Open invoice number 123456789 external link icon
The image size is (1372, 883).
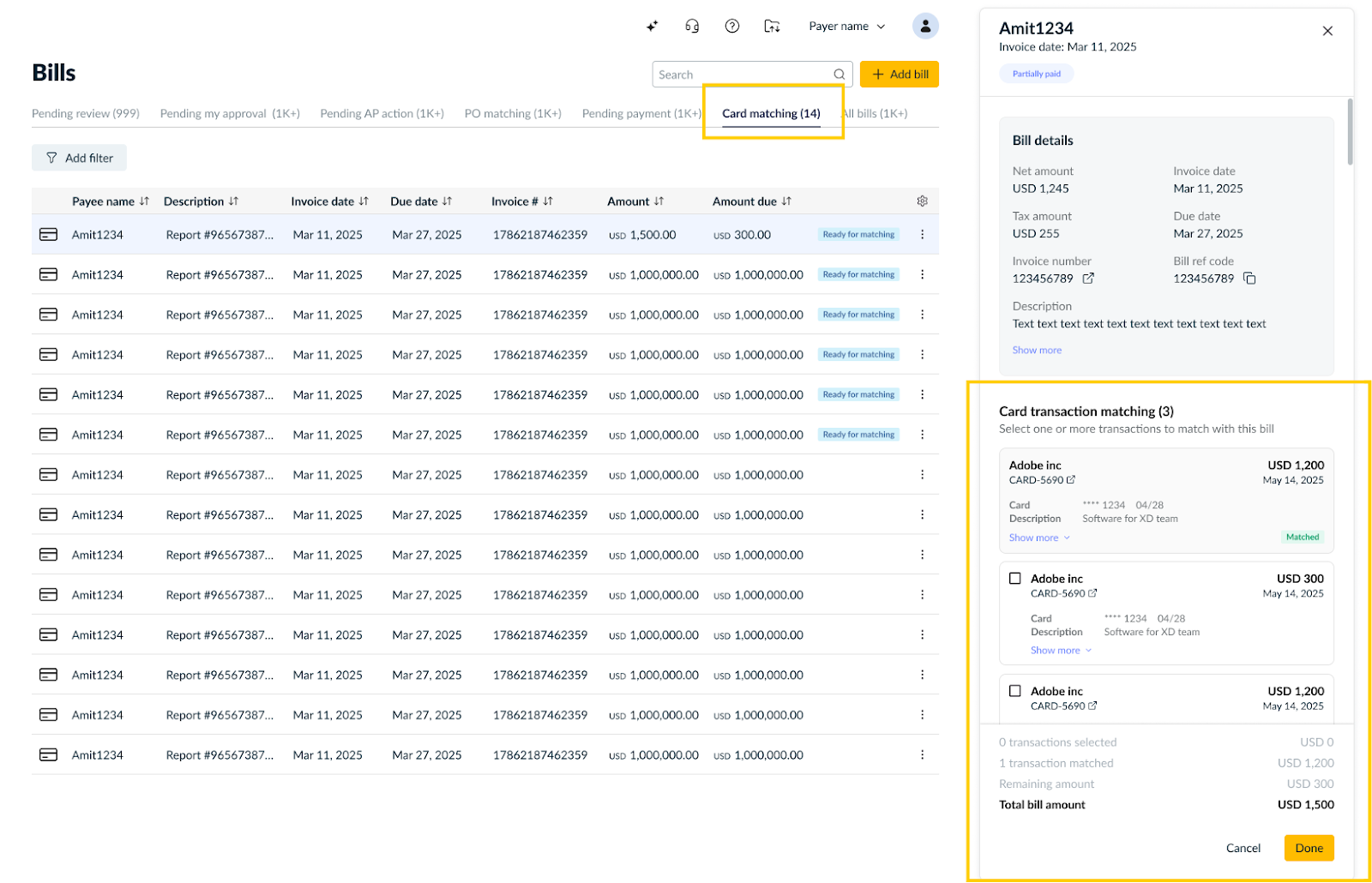(x=1088, y=279)
